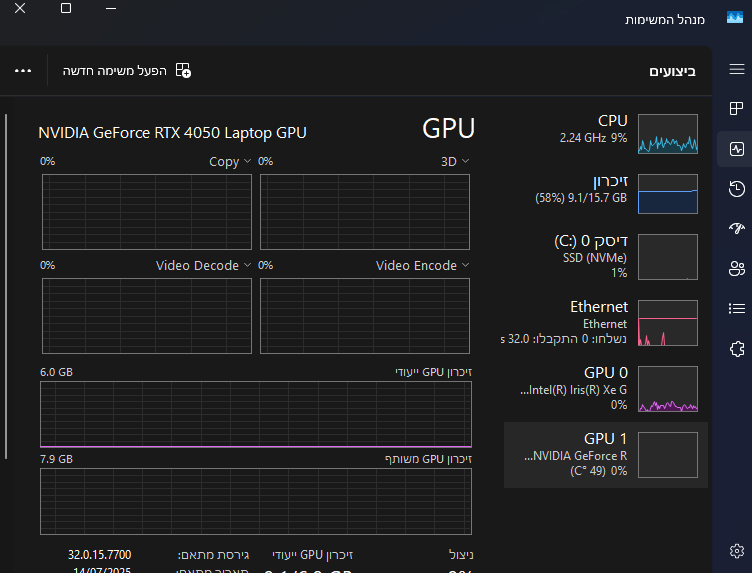Click the Ethernet throughput mini graph
The height and width of the screenshot is (573, 752).
(668, 323)
